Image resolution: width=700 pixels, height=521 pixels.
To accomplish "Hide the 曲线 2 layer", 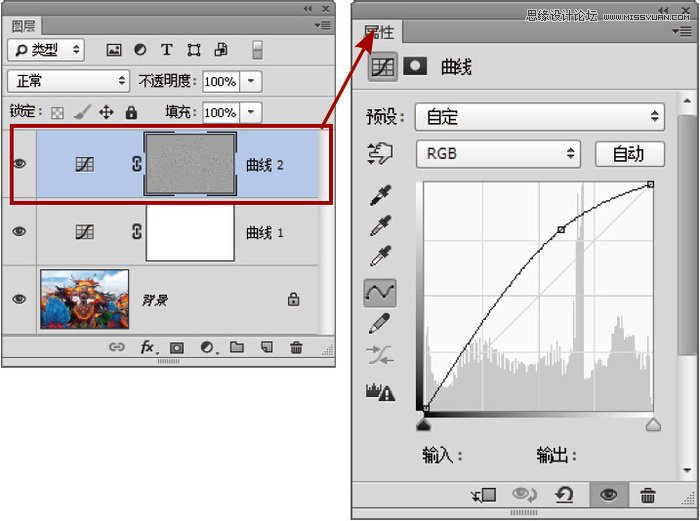I will (19, 164).
